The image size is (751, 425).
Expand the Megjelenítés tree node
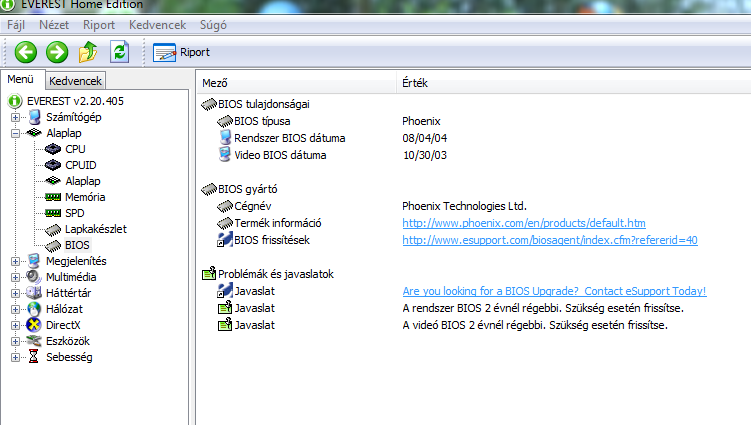[x=15, y=261]
